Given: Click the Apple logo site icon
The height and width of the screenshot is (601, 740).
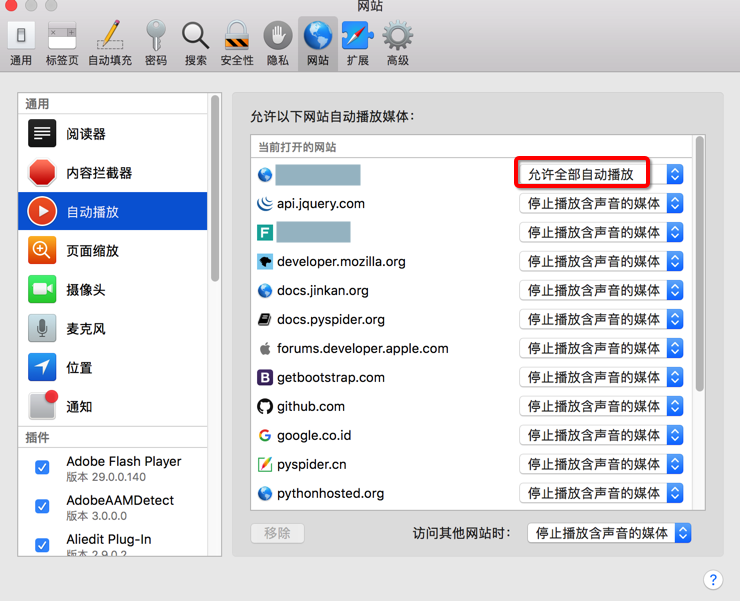Looking at the screenshot, I should click(x=265, y=348).
